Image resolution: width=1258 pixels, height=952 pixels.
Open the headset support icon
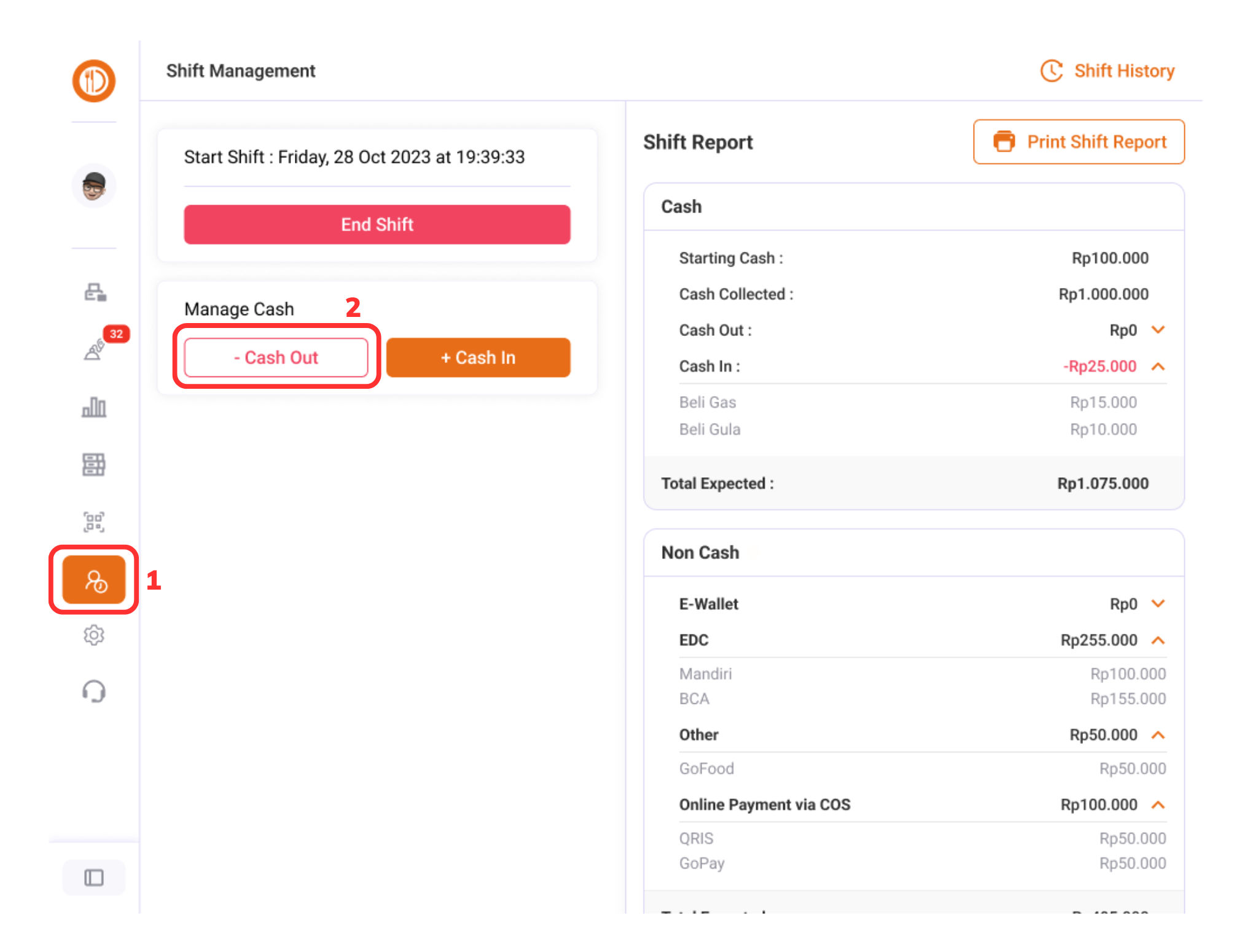(94, 692)
